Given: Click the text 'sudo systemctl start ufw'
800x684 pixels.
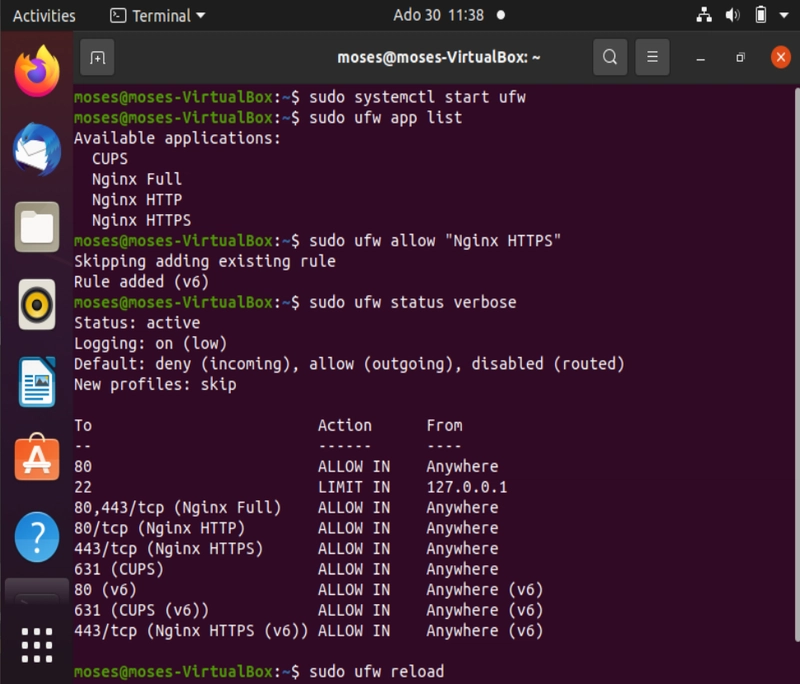Looking at the screenshot, I should coord(417,97).
